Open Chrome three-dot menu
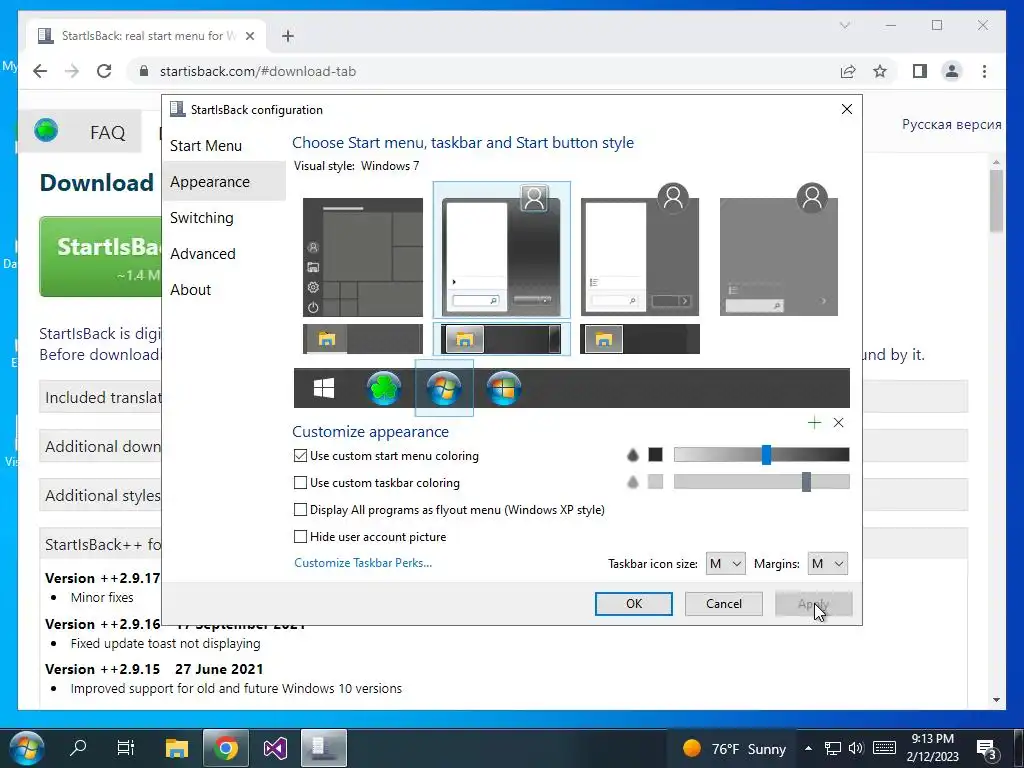 point(984,71)
